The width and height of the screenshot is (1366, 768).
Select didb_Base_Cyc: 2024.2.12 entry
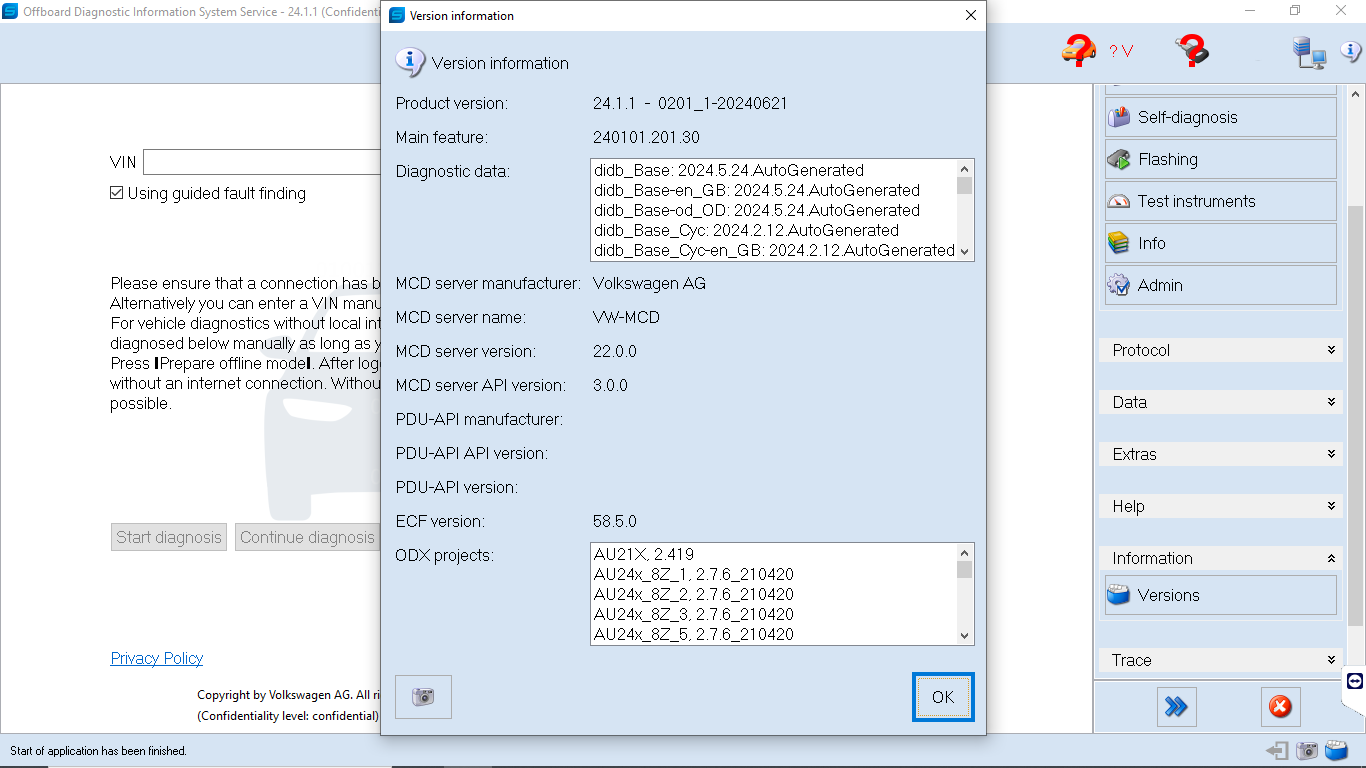pyautogui.click(x=746, y=230)
